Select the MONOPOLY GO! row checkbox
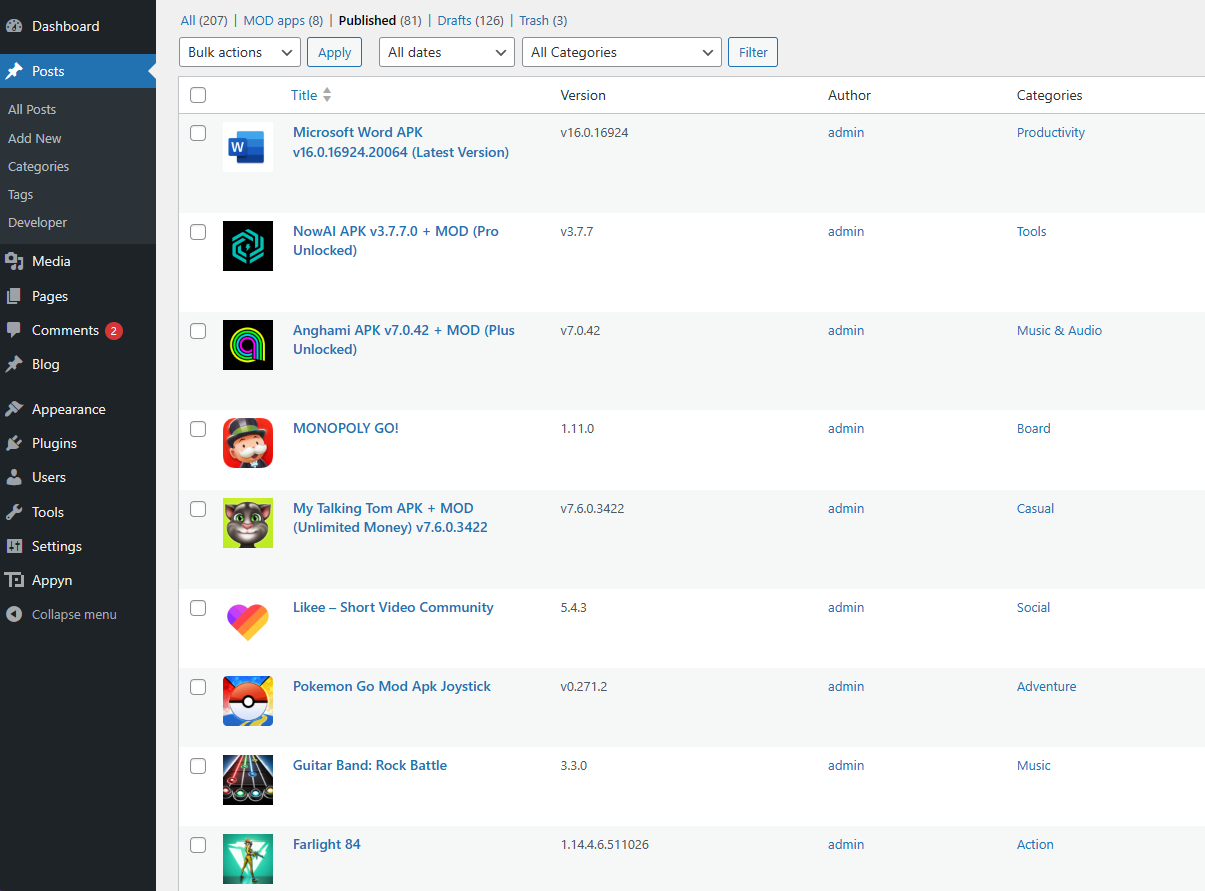 click(x=198, y=429)
